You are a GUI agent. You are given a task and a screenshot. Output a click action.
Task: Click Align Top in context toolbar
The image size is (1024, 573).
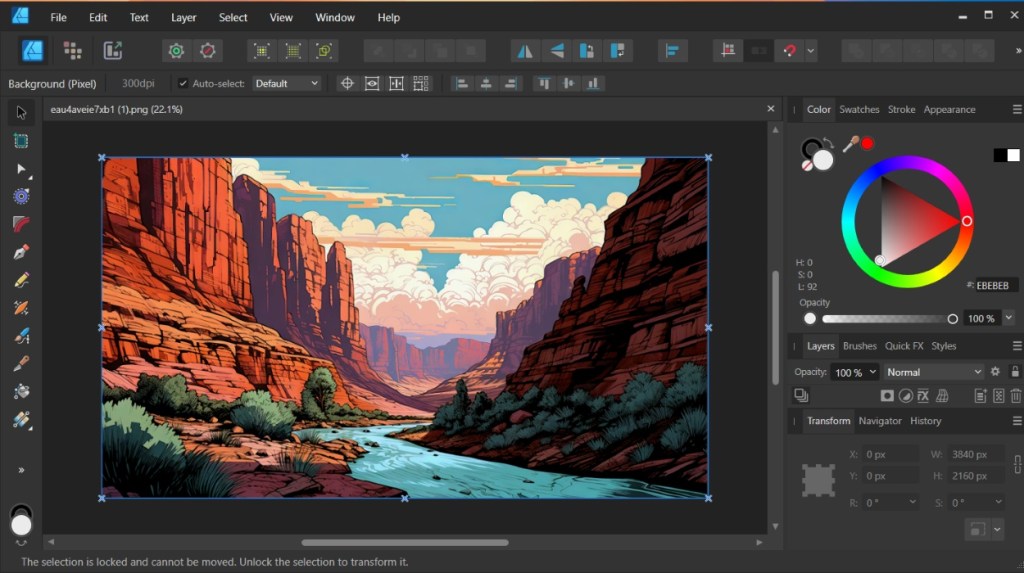coord(544,84)
